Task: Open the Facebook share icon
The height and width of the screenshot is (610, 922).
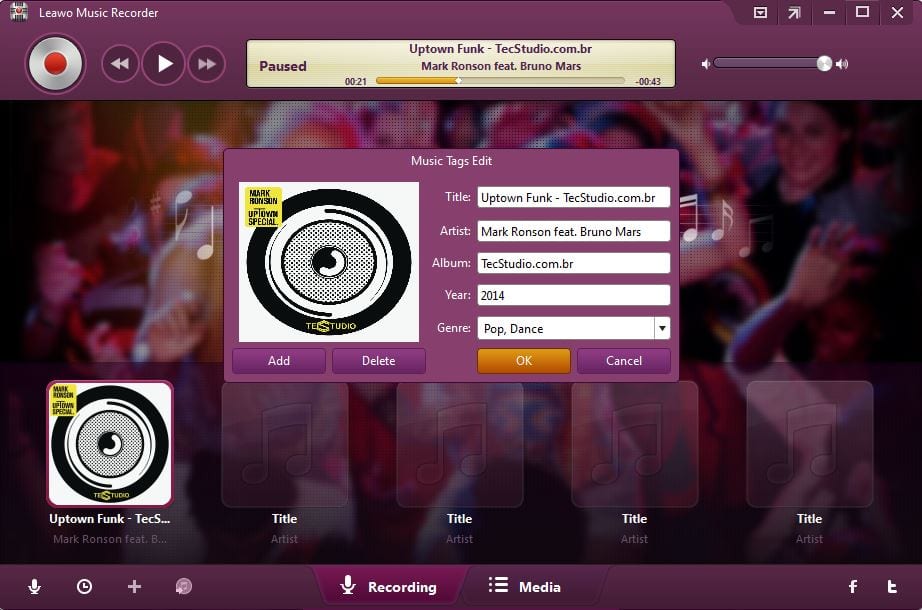Action: click(853, 587)
